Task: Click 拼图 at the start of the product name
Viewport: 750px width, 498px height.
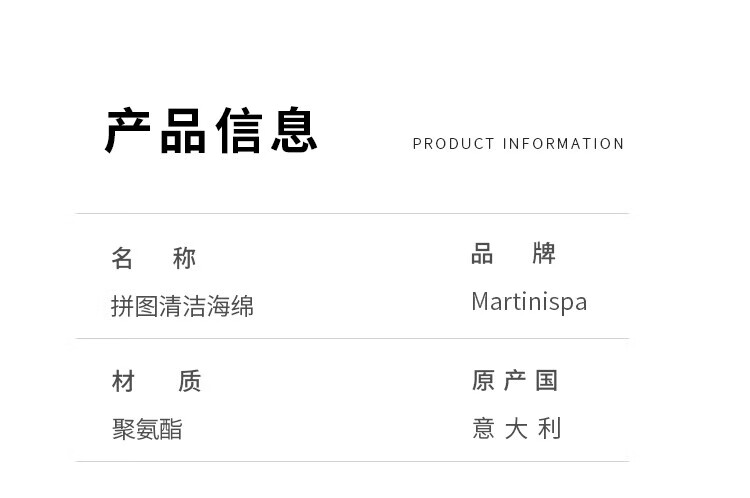Action: coord(134,306)
